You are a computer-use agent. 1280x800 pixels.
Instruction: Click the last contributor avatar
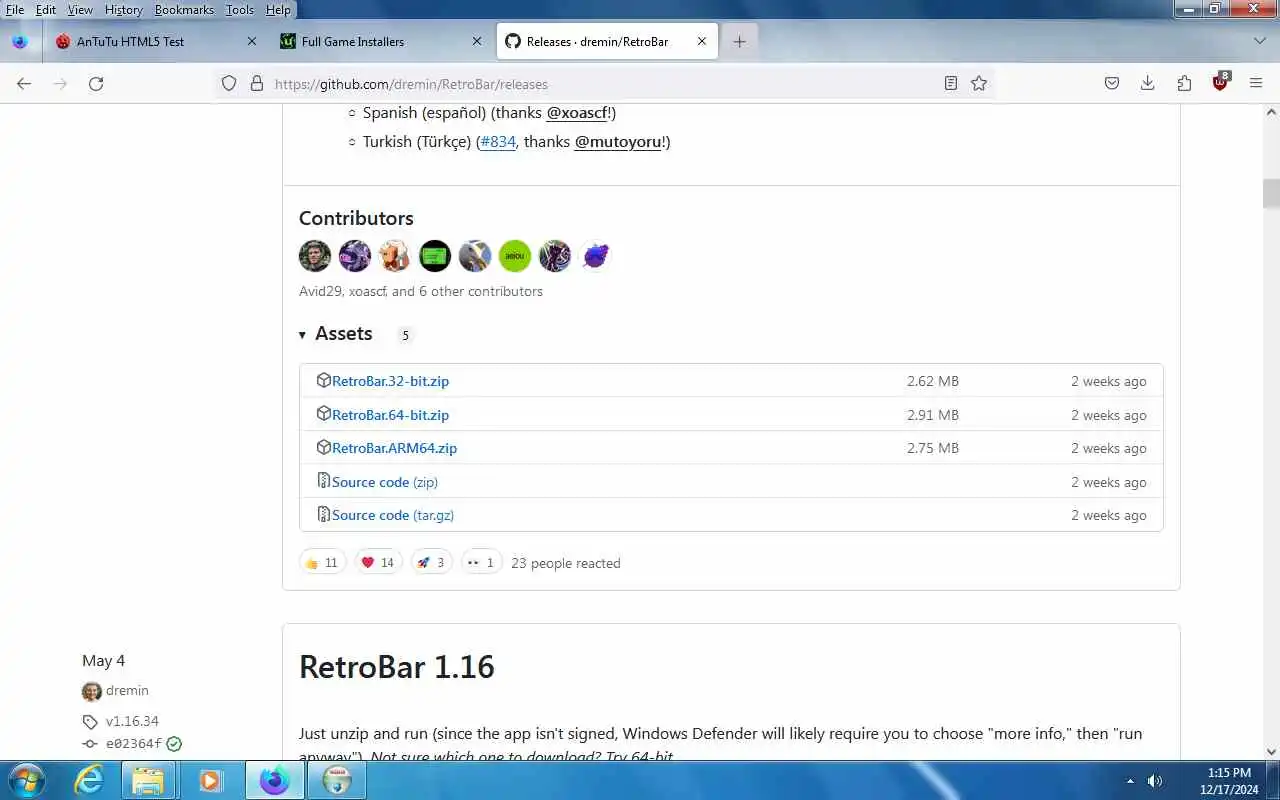point(595,256)
